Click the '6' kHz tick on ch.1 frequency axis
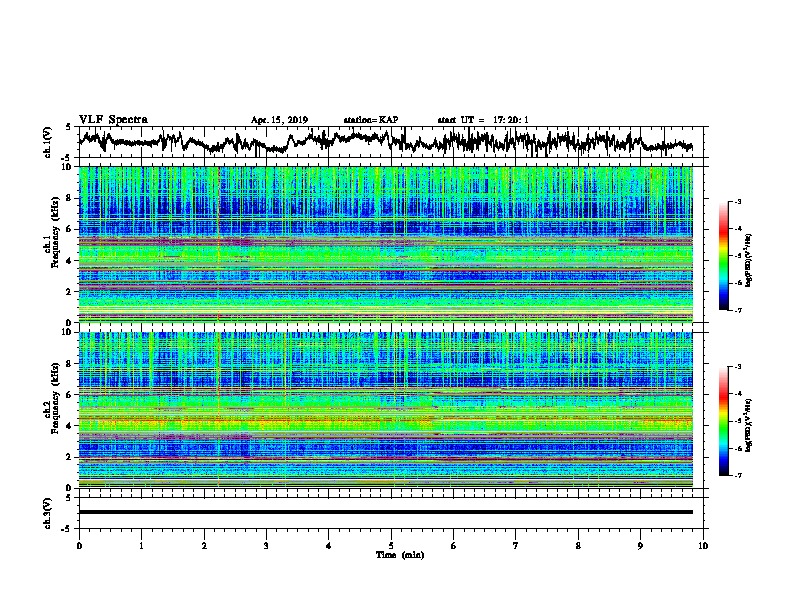The width and height of the screenshot is (792, 612). [x=69, y=229]
